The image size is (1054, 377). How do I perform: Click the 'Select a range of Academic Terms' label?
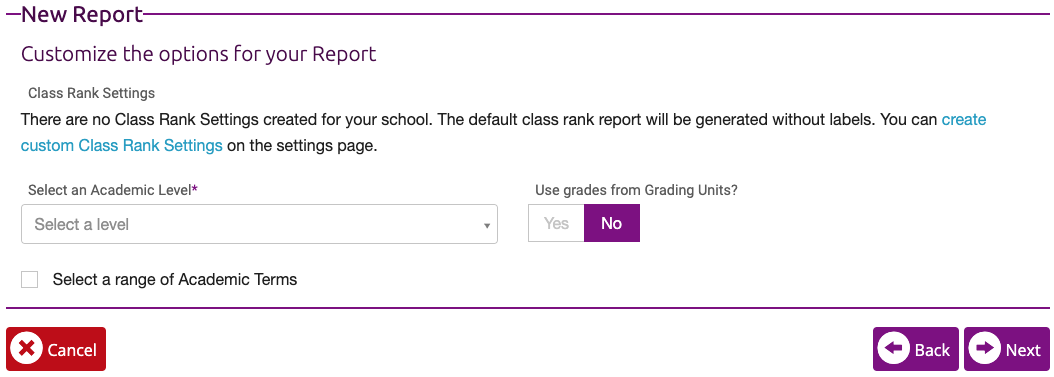point(175,279)
